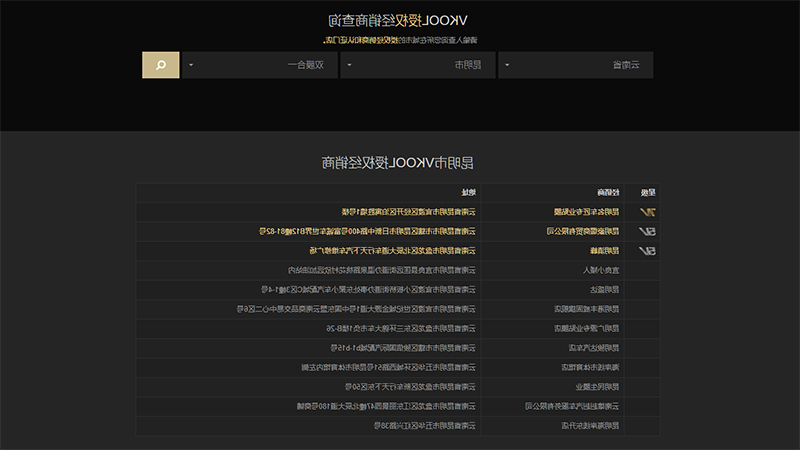Click the VKOOL授权经销商查询 page title

click(397, 20)
